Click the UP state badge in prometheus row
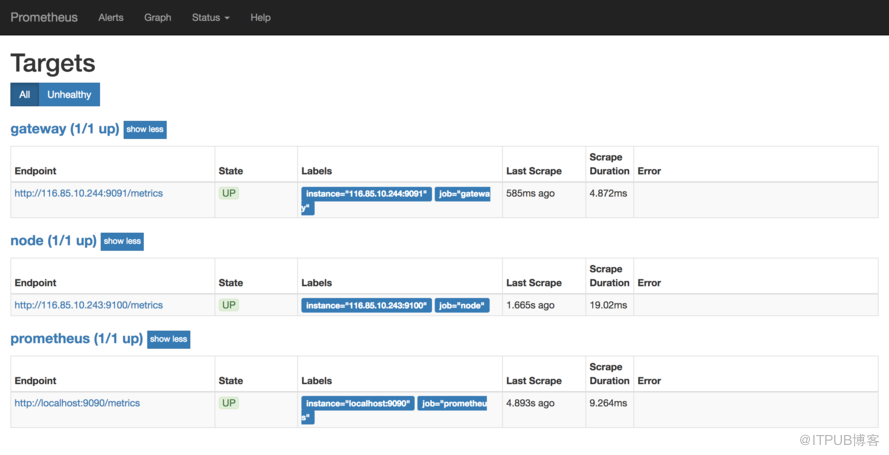 tap(229, 403)
